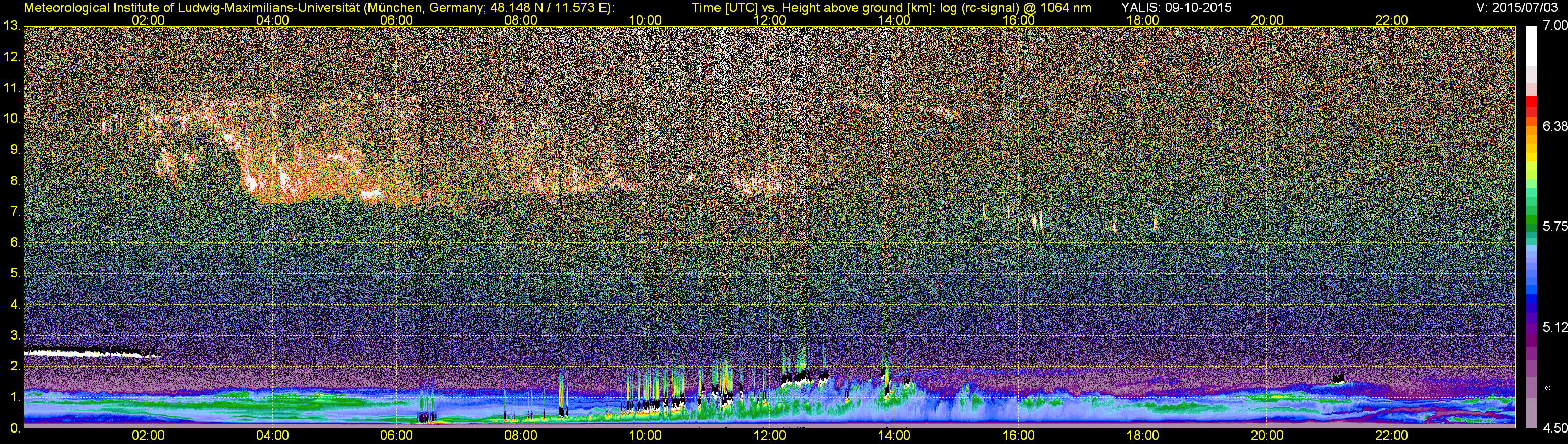This screenshot has width=1568, height=444.
Task: Click the 02:00 label on upper time axis
Action: [x=148, y=20]
